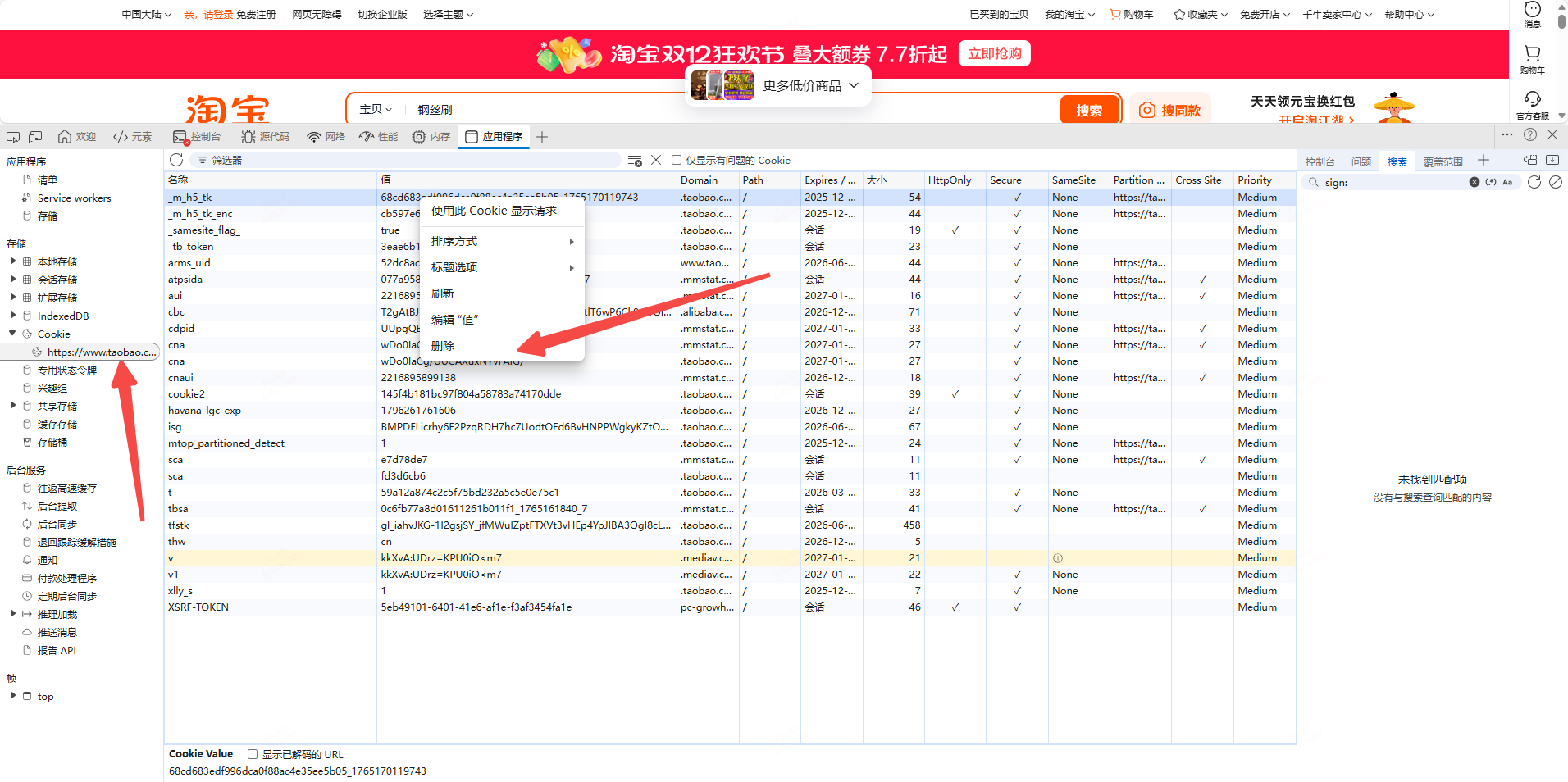Image resolution: width=1568 pixels, height=782 pixels.
Task: Toggle device emulation icon in DevTools
Action: (35, 137)
